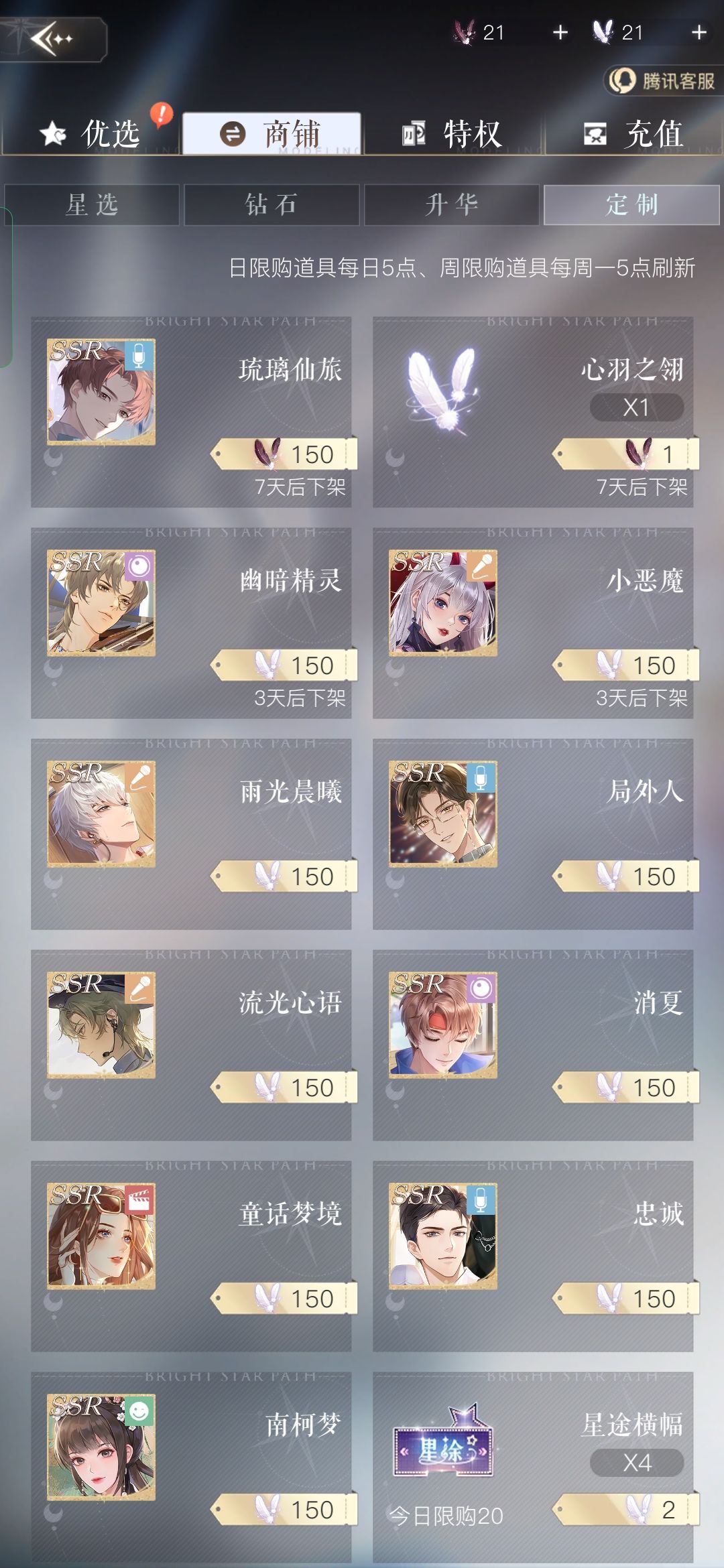Go to the 充值 recharge tab
Screen dimensions: 724x1568
(633, 133)
